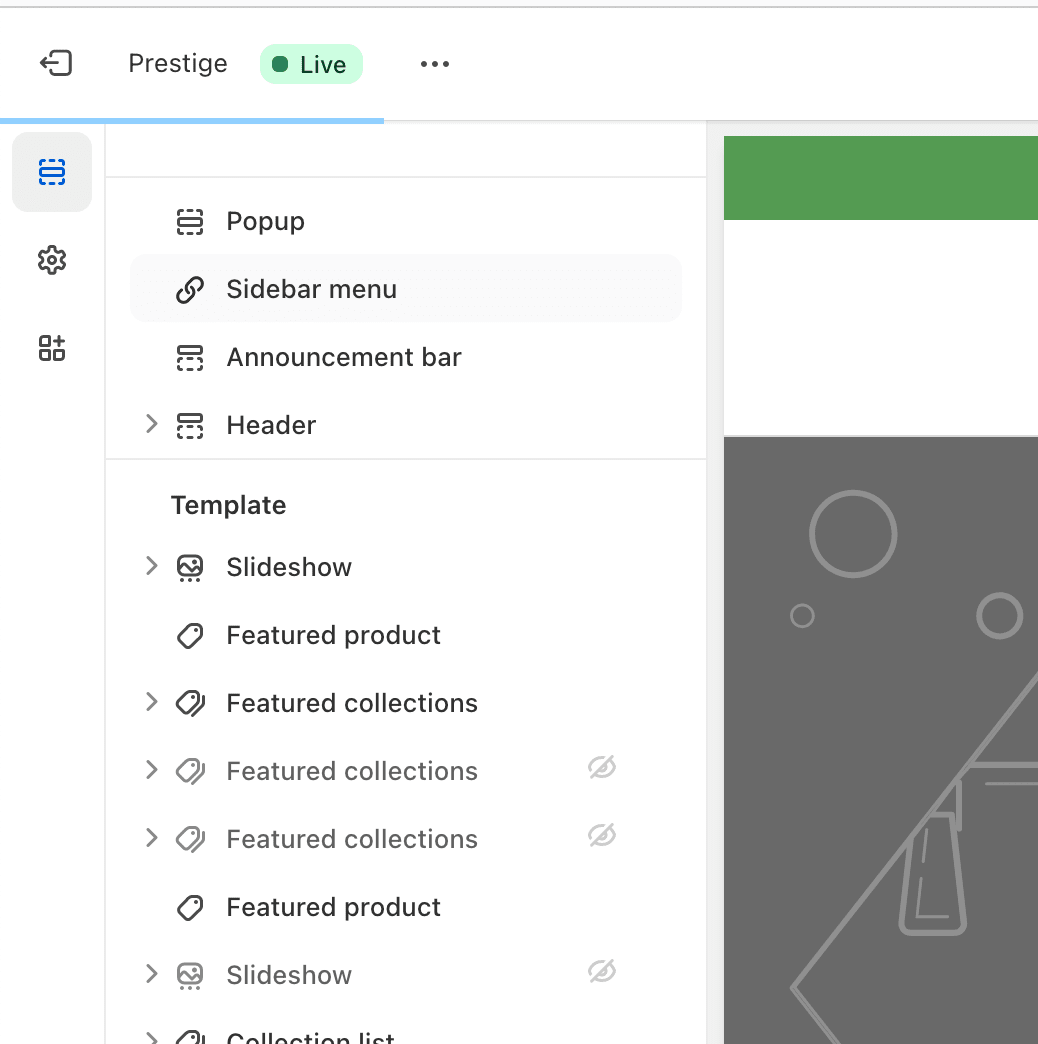Image resolution: width=1038 pixels, height=1044 pixels.
Task: Expand the second hidden Featured collections
Action: (x=152, y=838)
